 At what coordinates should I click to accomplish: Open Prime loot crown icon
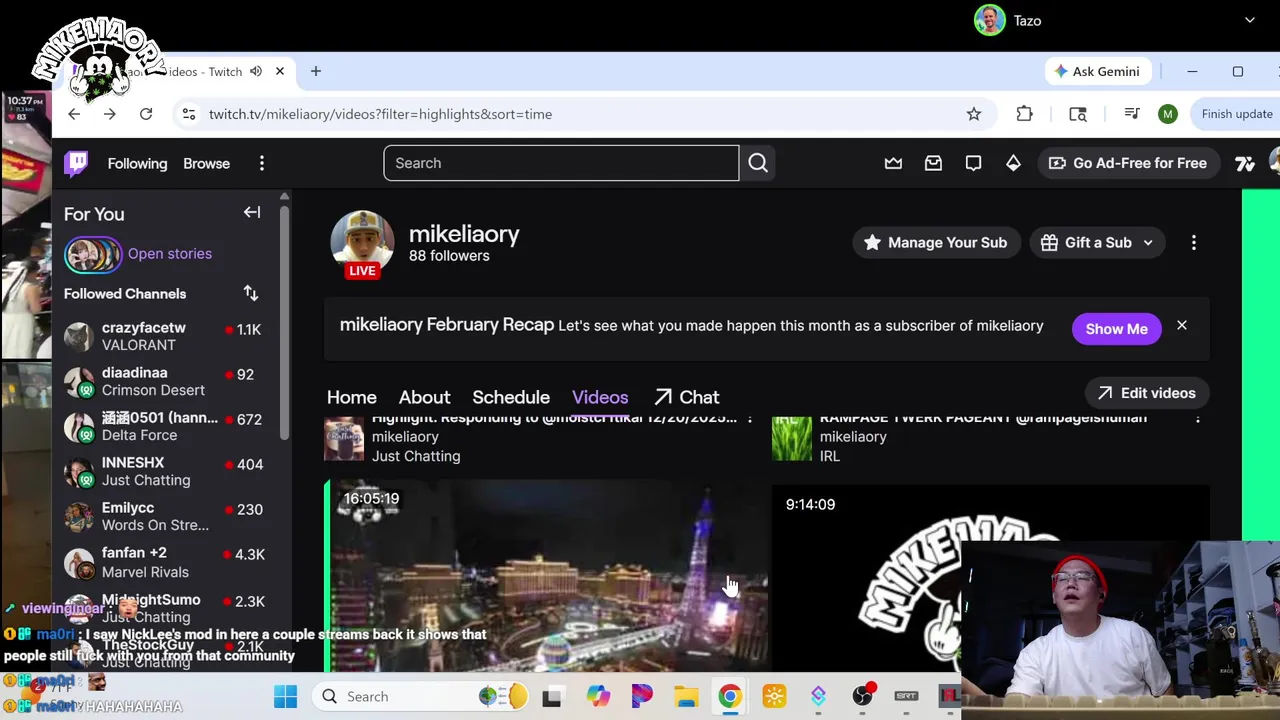pyautogui.click(x=893, y=163)
